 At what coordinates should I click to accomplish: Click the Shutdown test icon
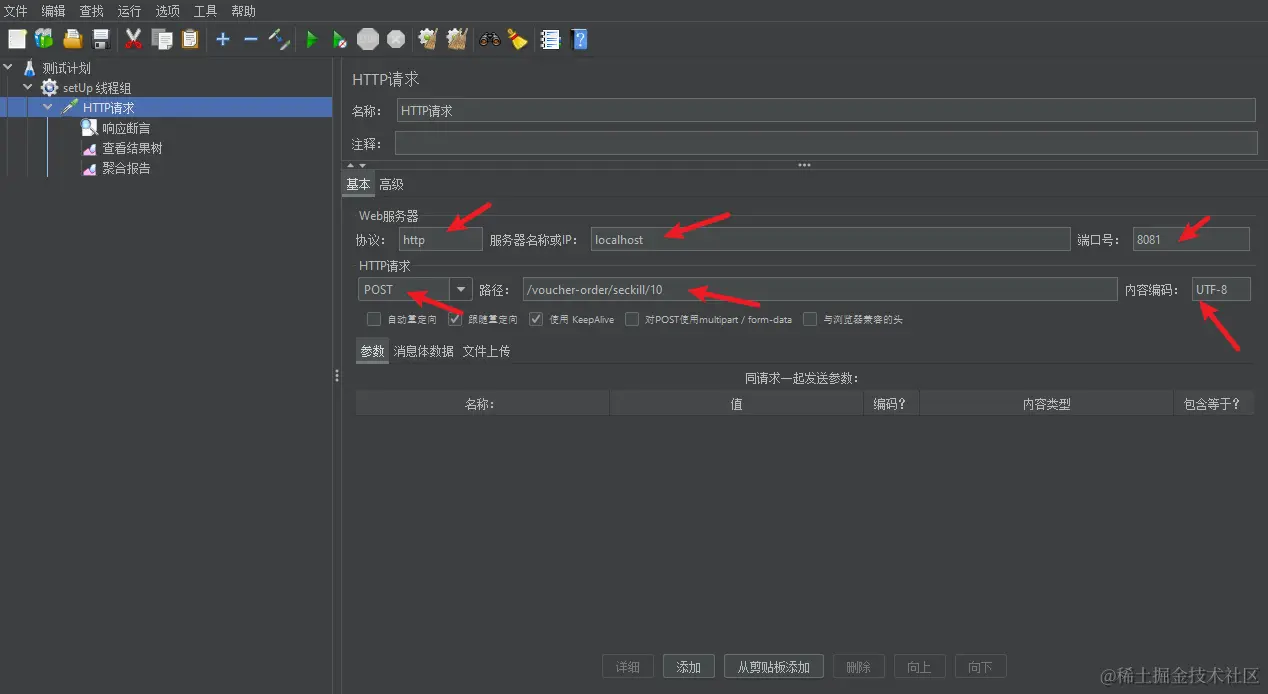[396, 39]
